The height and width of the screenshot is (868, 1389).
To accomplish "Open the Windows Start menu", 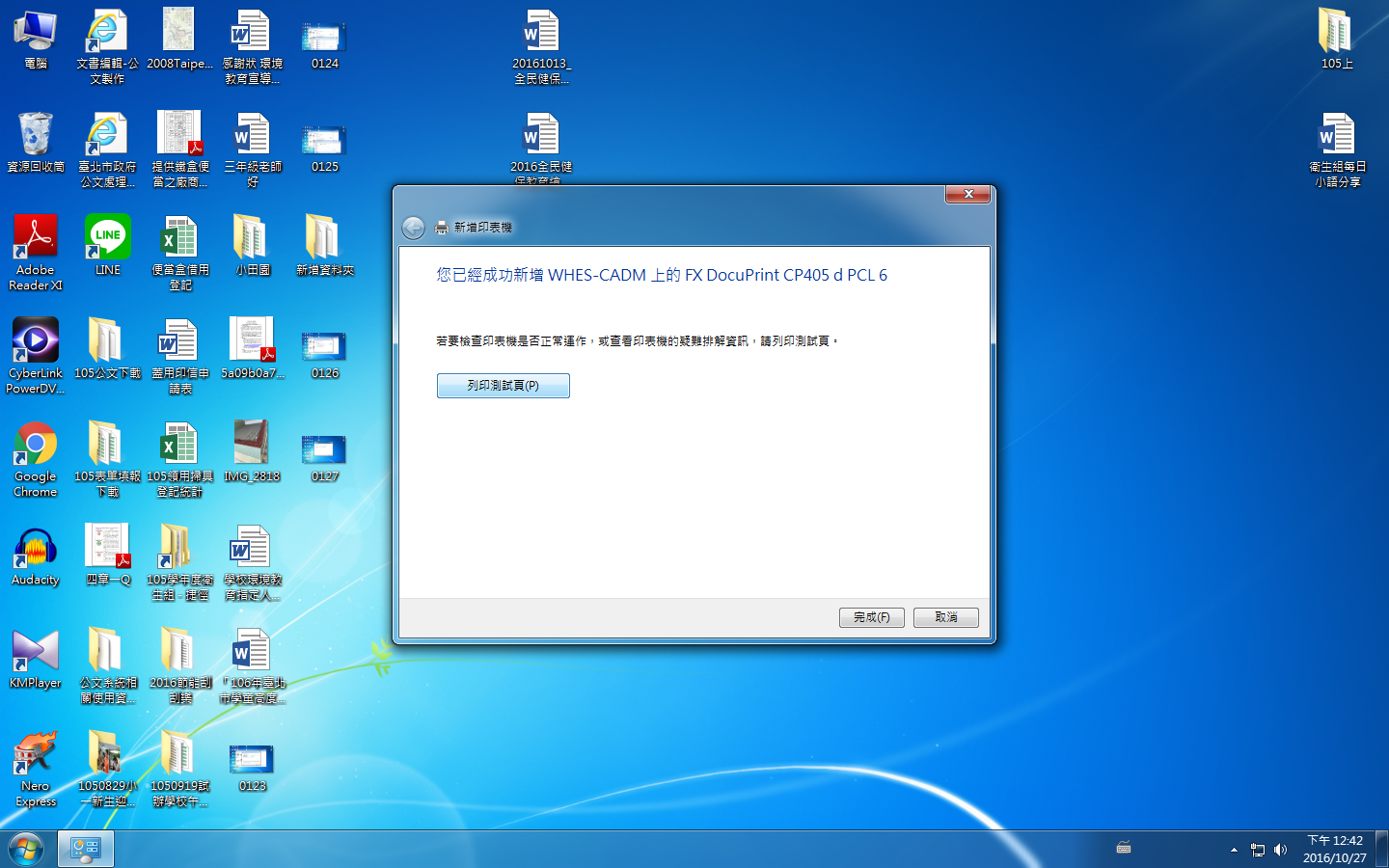I will coord(26,850).
